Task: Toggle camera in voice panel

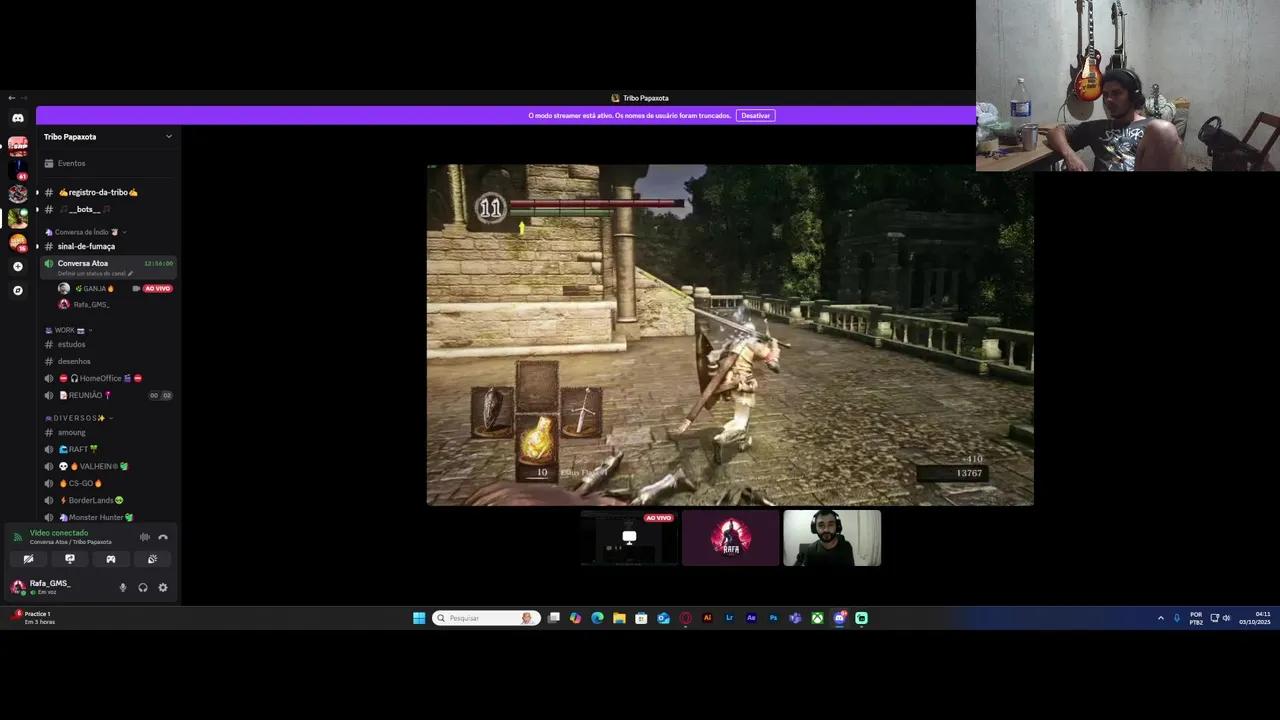Action: click(28, 559)
